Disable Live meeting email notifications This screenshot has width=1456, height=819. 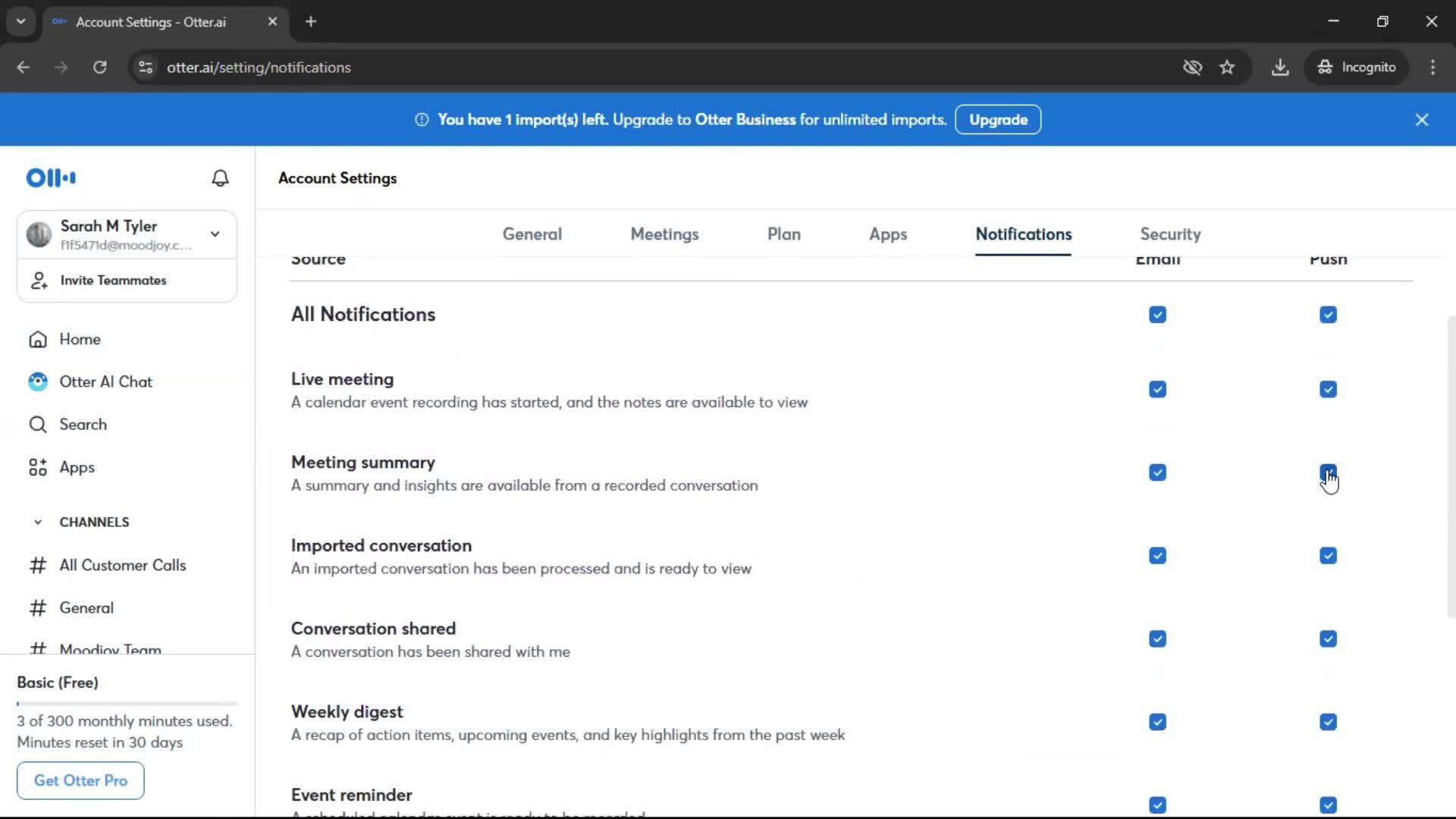(x=1157, y=390)
